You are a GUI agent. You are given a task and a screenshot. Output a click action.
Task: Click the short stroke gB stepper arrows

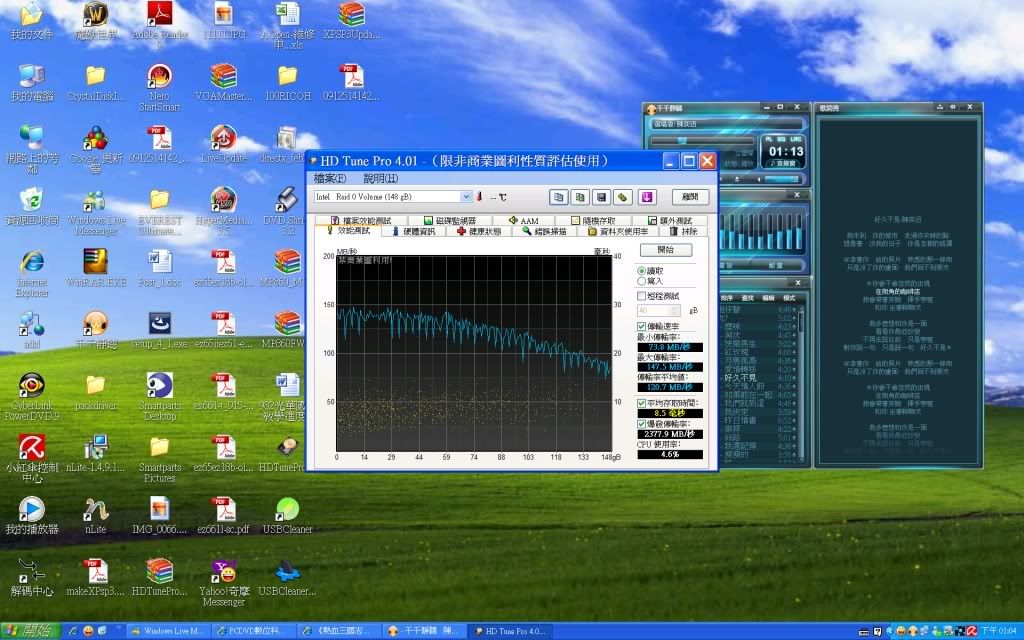675,311
